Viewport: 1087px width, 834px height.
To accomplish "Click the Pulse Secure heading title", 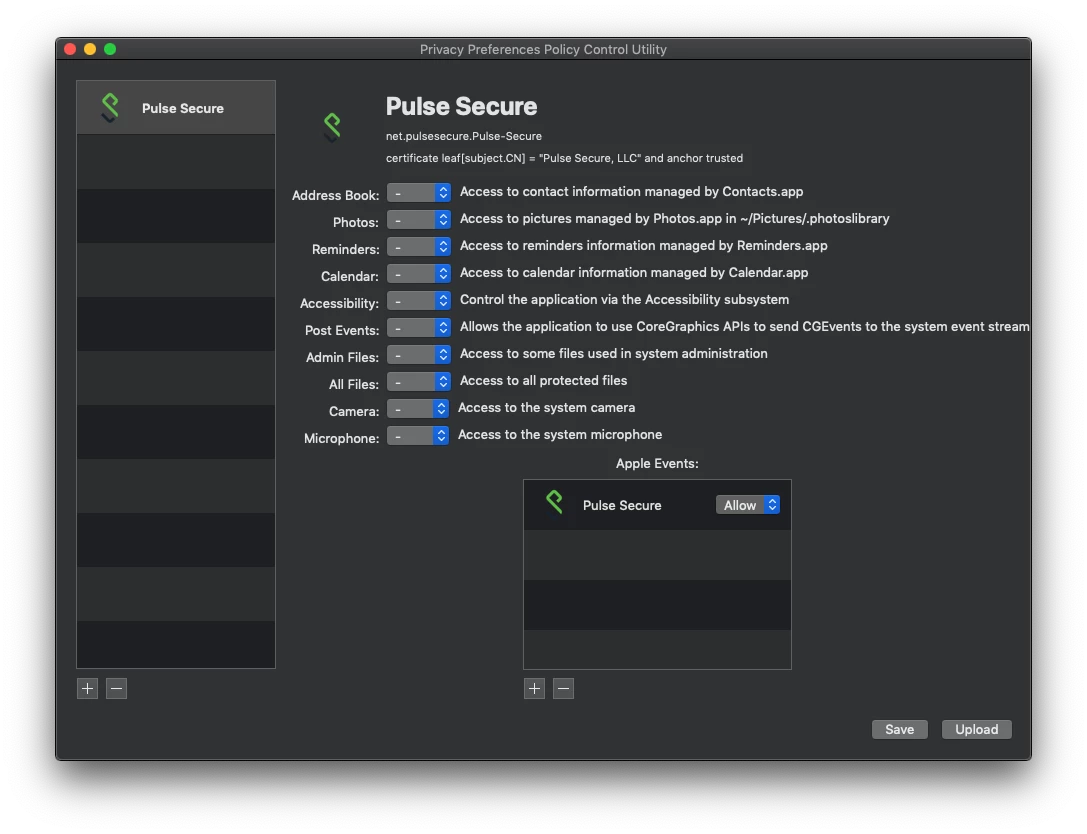I will point(461,106).
